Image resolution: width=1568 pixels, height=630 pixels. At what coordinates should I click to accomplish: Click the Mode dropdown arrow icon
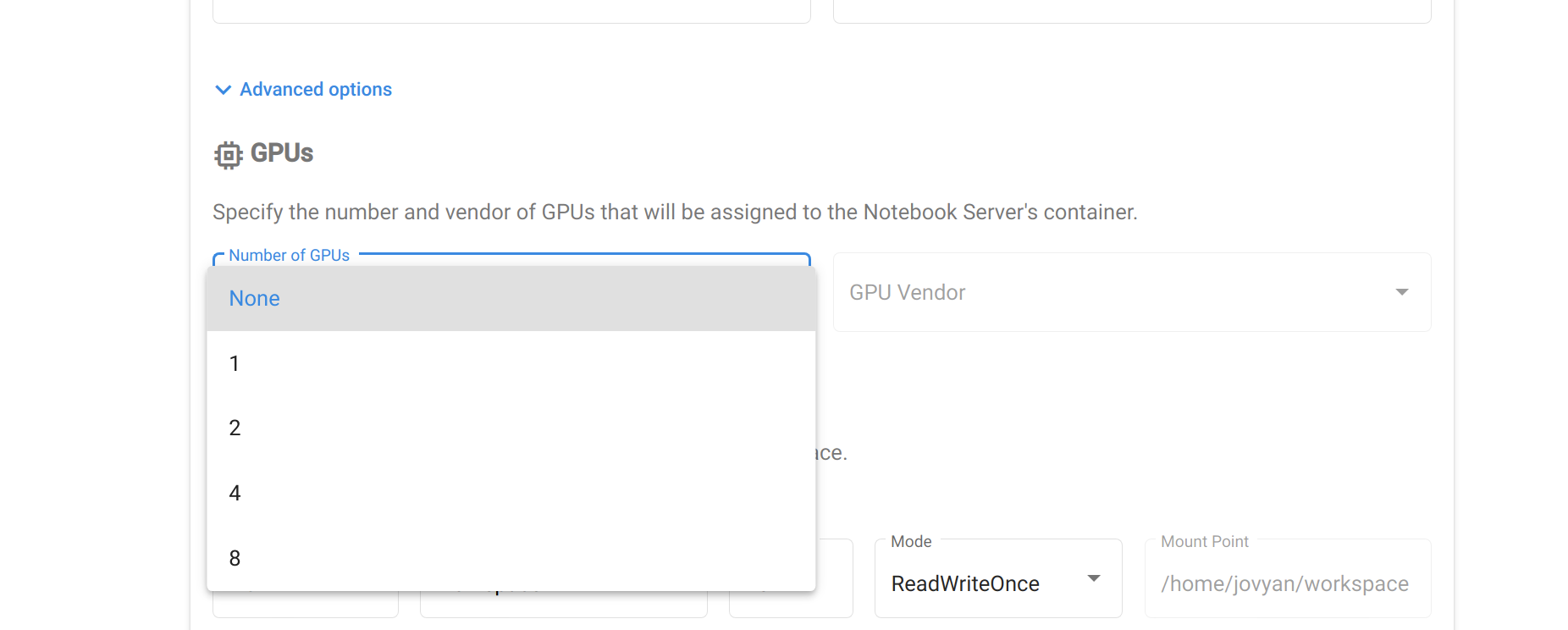pyautogui.click(x=1093, y=578)
